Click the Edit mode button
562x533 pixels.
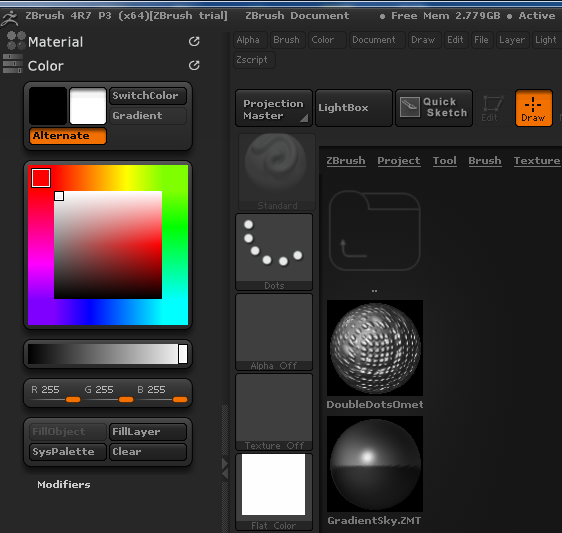492,108
